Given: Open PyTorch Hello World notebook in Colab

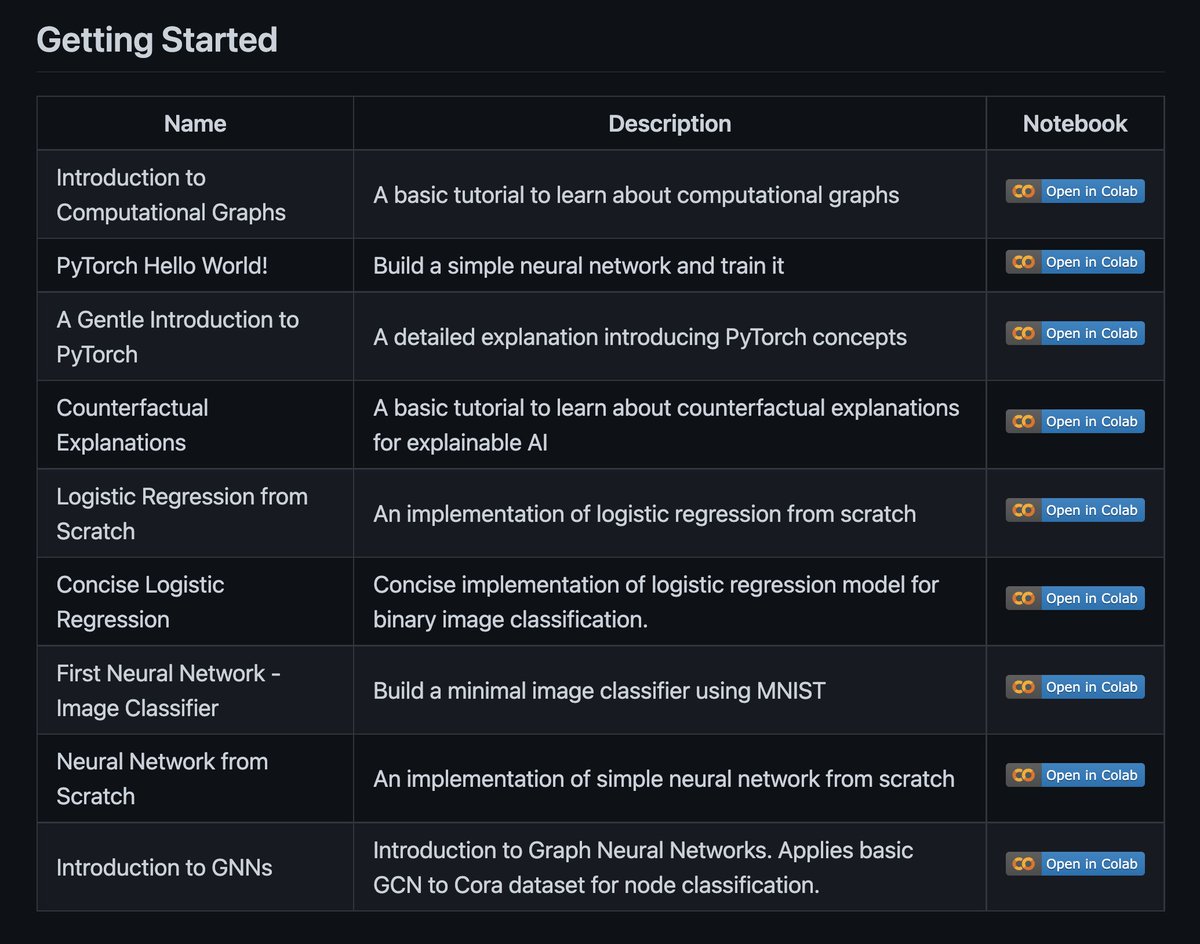Looking at the screenshot, I should (1075, 262).
